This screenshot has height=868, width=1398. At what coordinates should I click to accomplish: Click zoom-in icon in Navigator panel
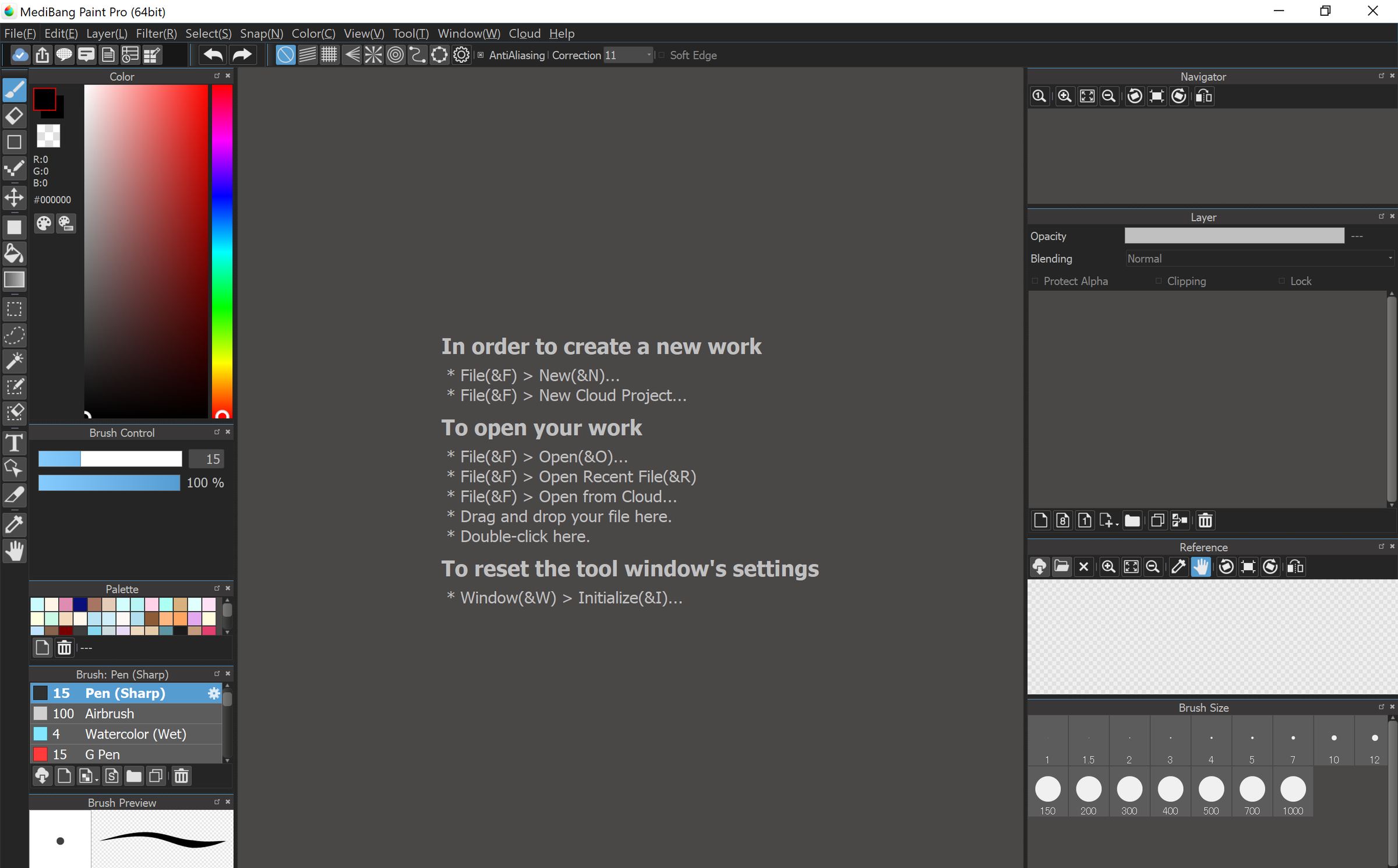pos(1064,96)
